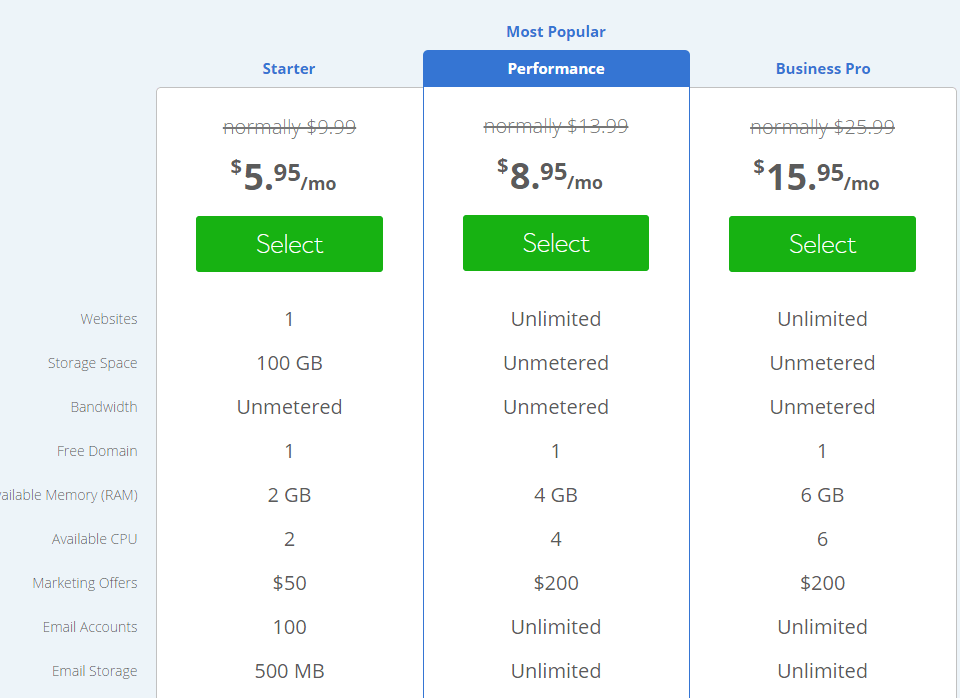The image size is (960, 698).
Task: Click the Free Domain row label
Action: click(97, 451)
